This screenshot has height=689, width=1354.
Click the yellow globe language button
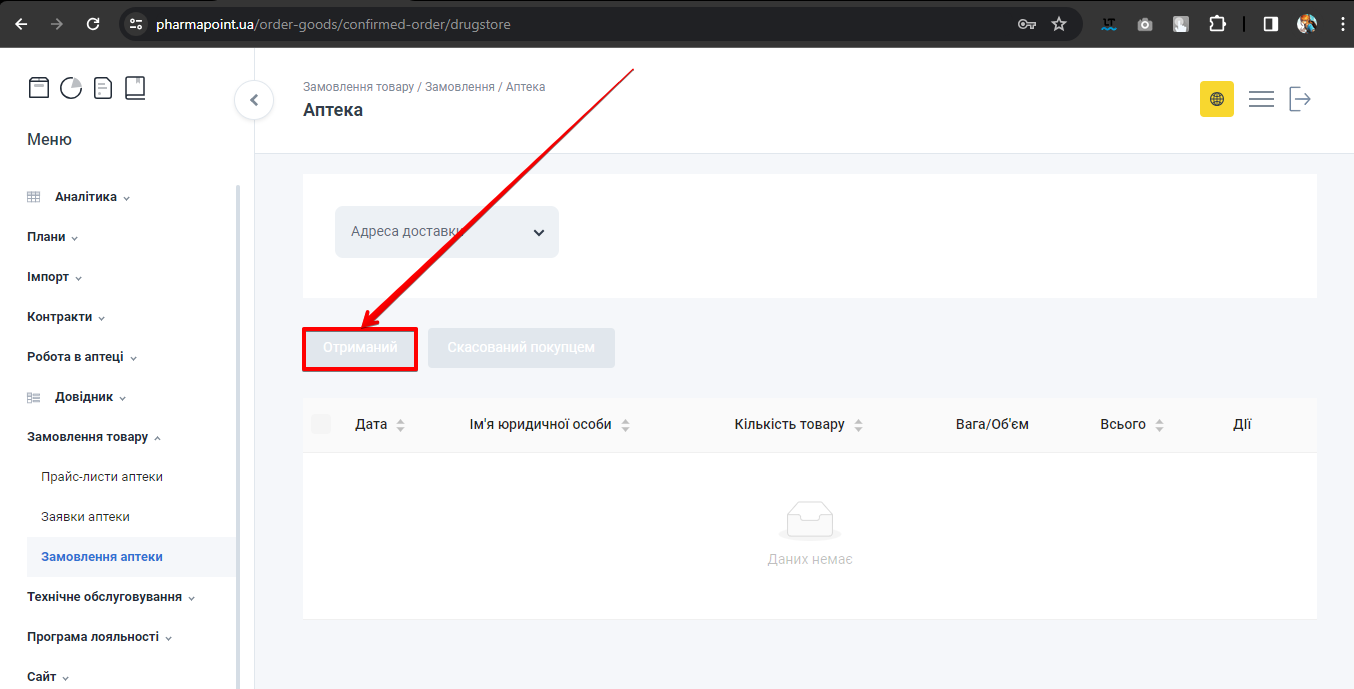(1216, 99)
